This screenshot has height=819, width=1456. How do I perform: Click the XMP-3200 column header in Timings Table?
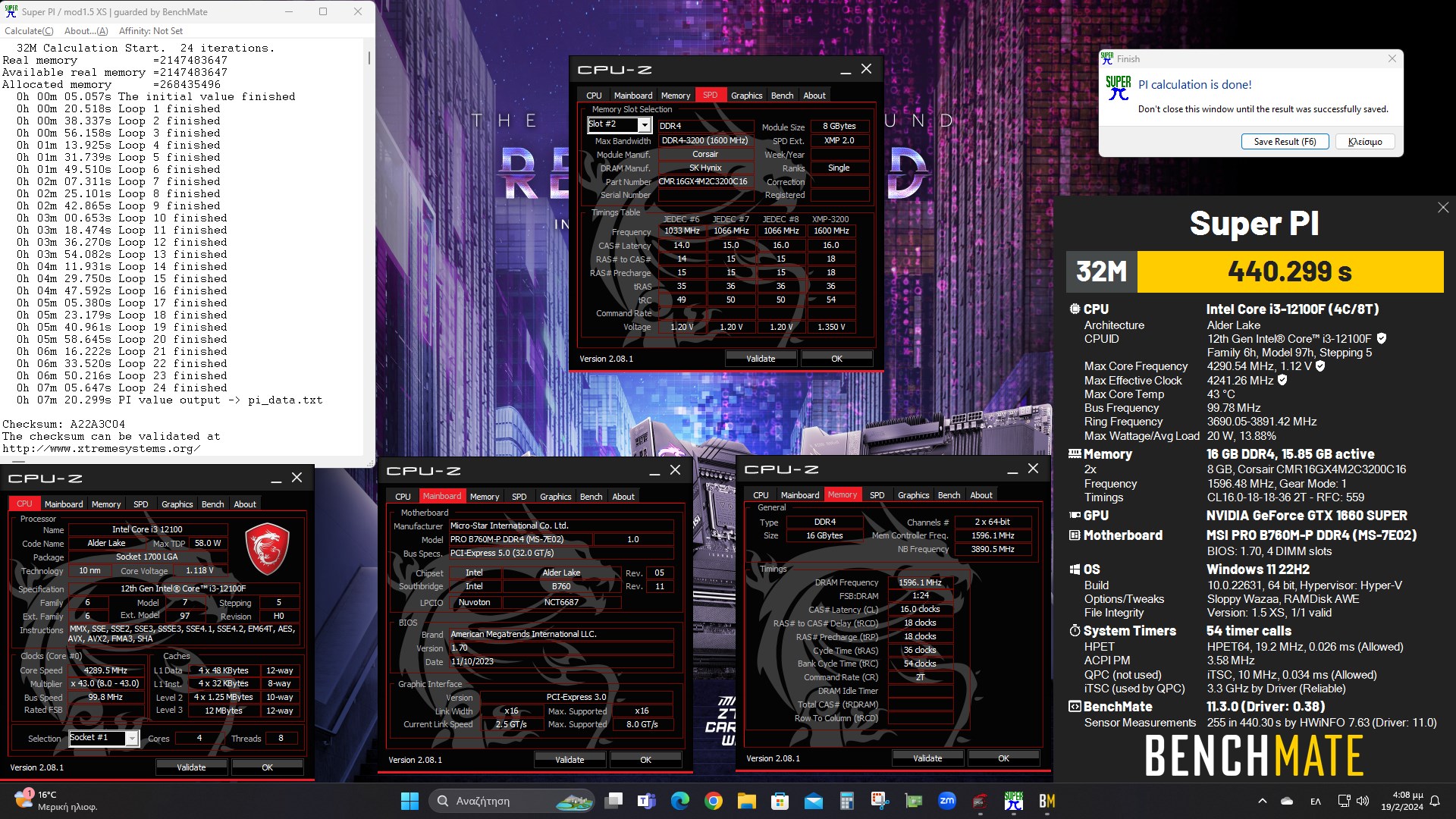[830, 219]
